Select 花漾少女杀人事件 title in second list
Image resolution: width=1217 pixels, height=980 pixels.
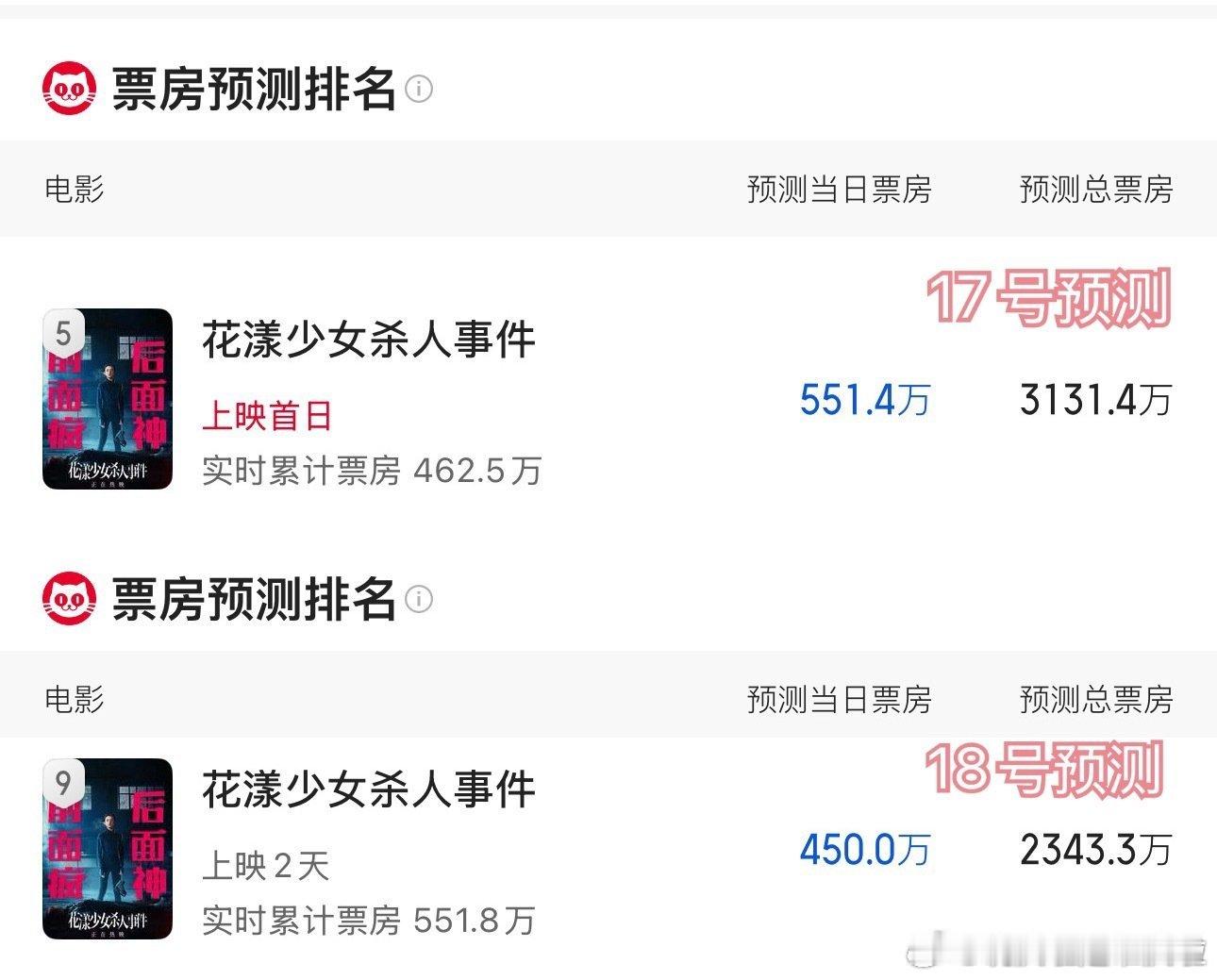click(369, 789)
